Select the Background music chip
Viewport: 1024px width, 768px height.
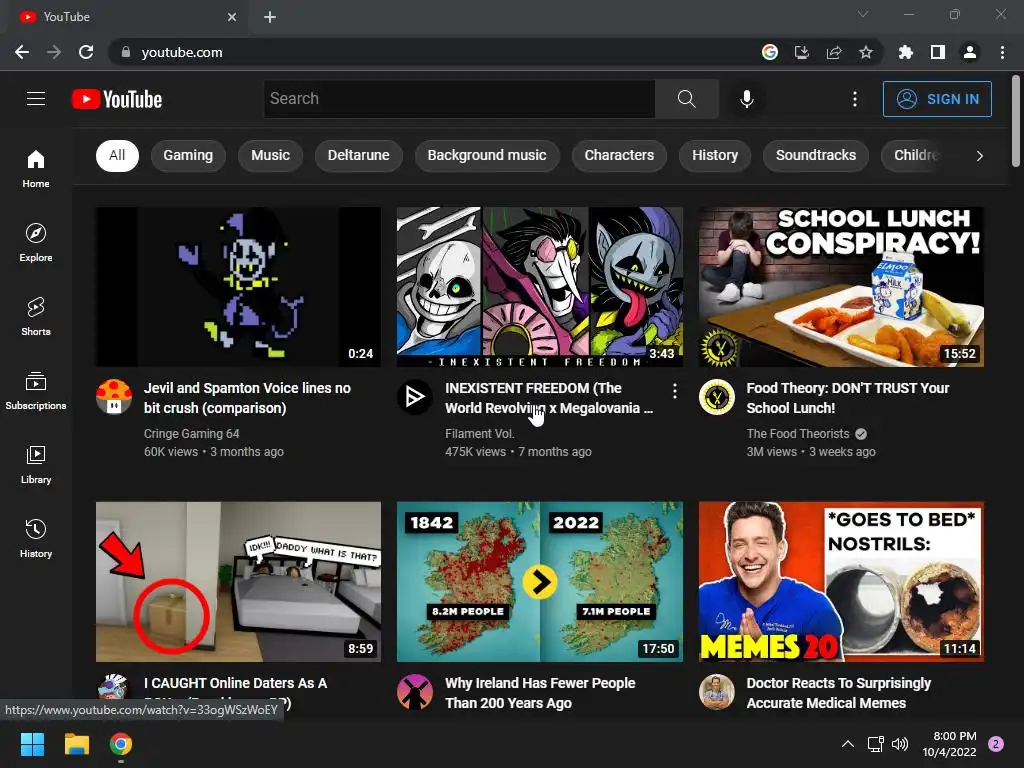[487, 155]
